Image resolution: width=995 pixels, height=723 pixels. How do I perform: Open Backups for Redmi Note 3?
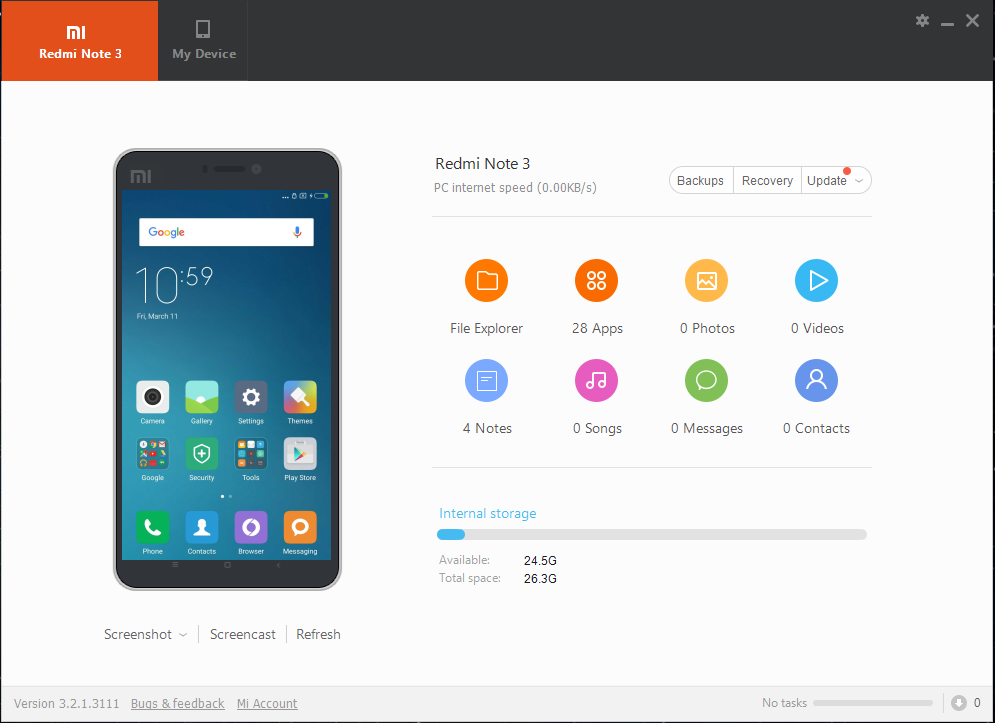[700, 180]
